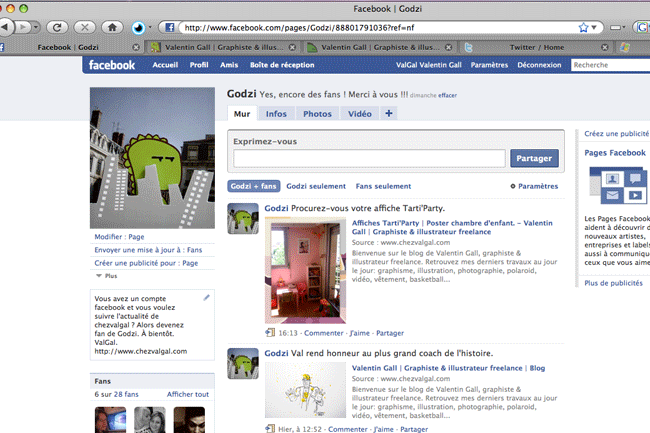Screen dimensions: 650x433
Task: Click J'aime on the 16:13 post
Action: 359,333
